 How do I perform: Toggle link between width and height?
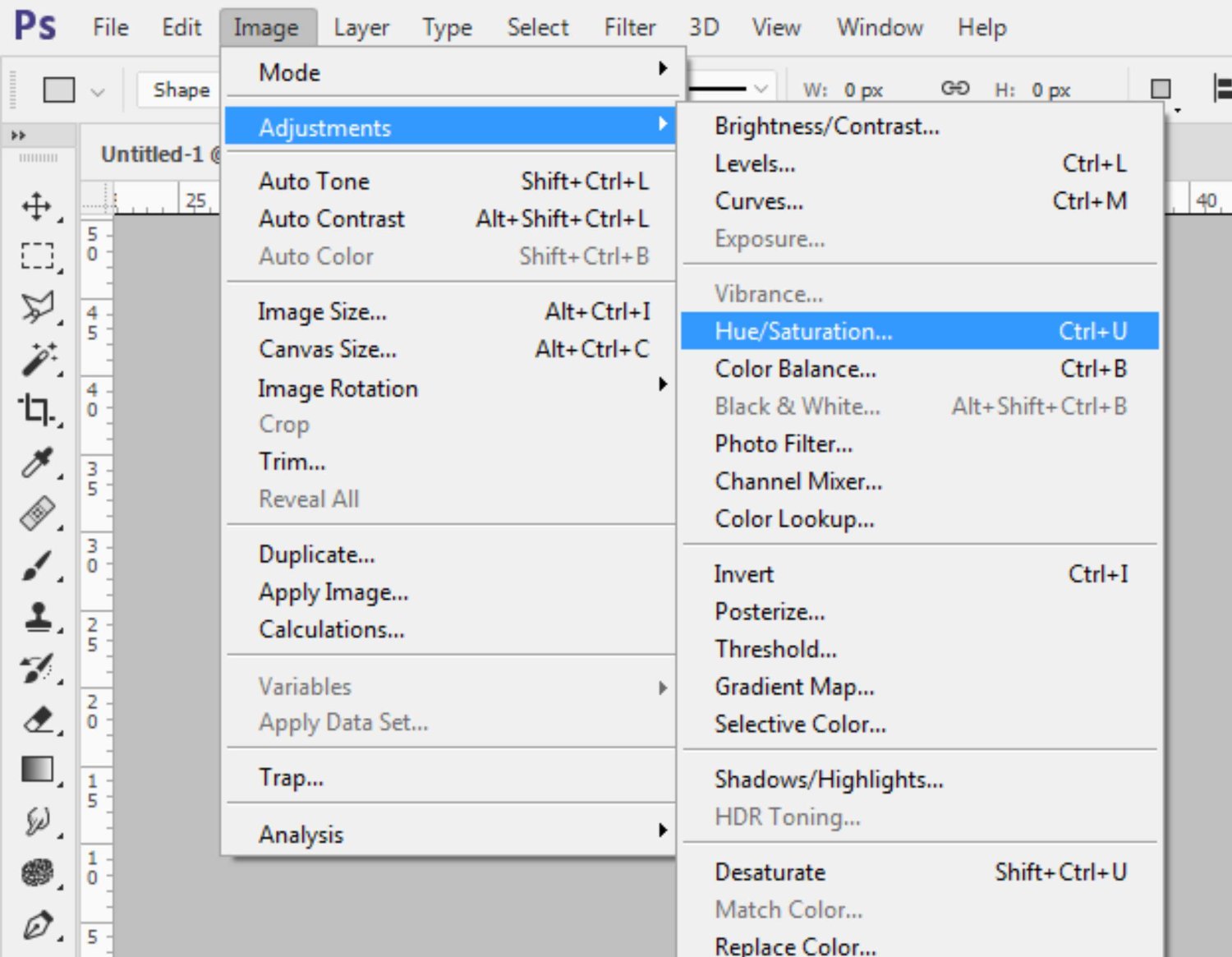point(954,89)
